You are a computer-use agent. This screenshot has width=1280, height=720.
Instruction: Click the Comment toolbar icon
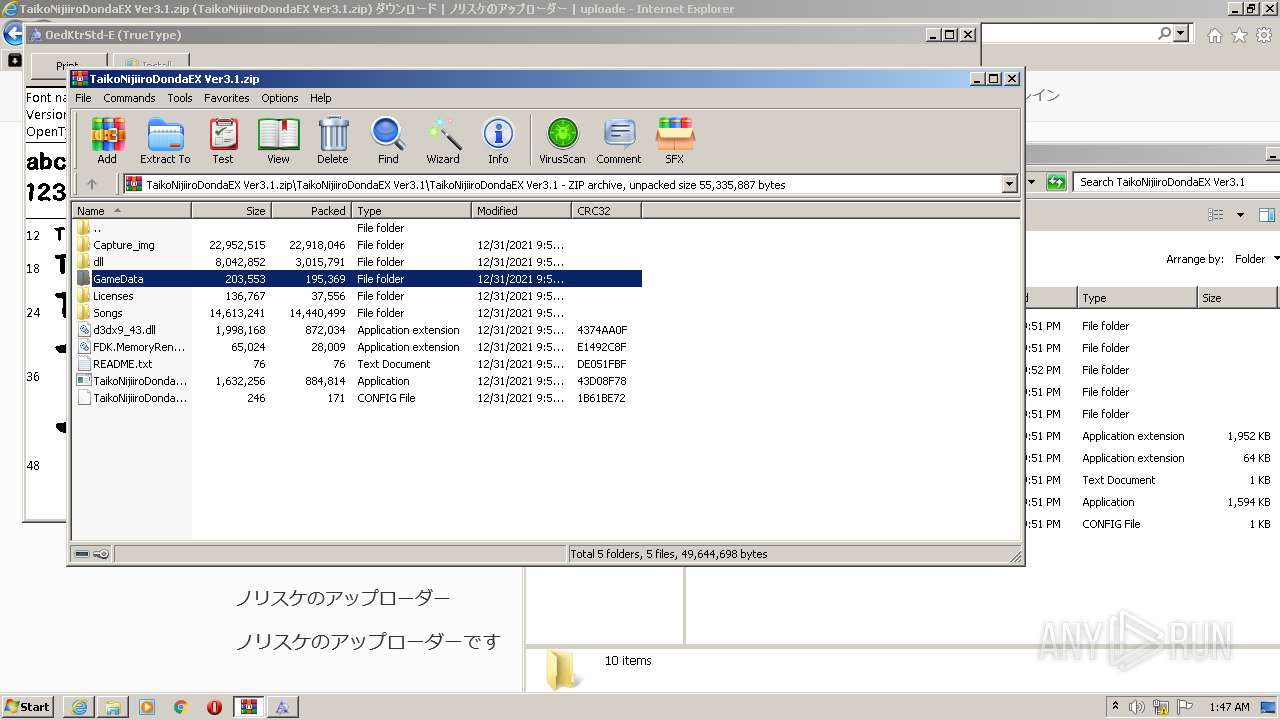click(x=619, y=140)
